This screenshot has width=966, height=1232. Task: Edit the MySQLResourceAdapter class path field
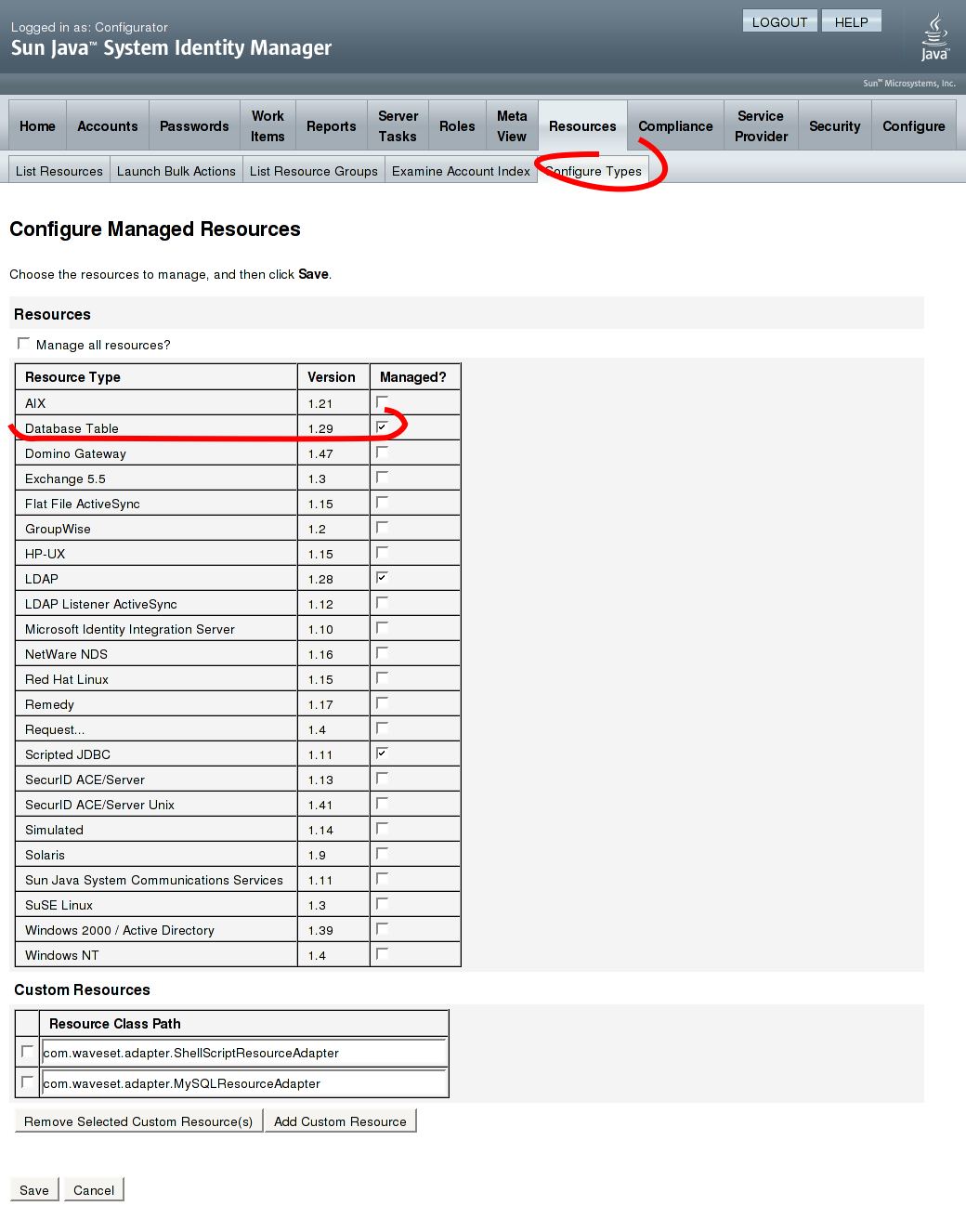[x=245, y=1083]
